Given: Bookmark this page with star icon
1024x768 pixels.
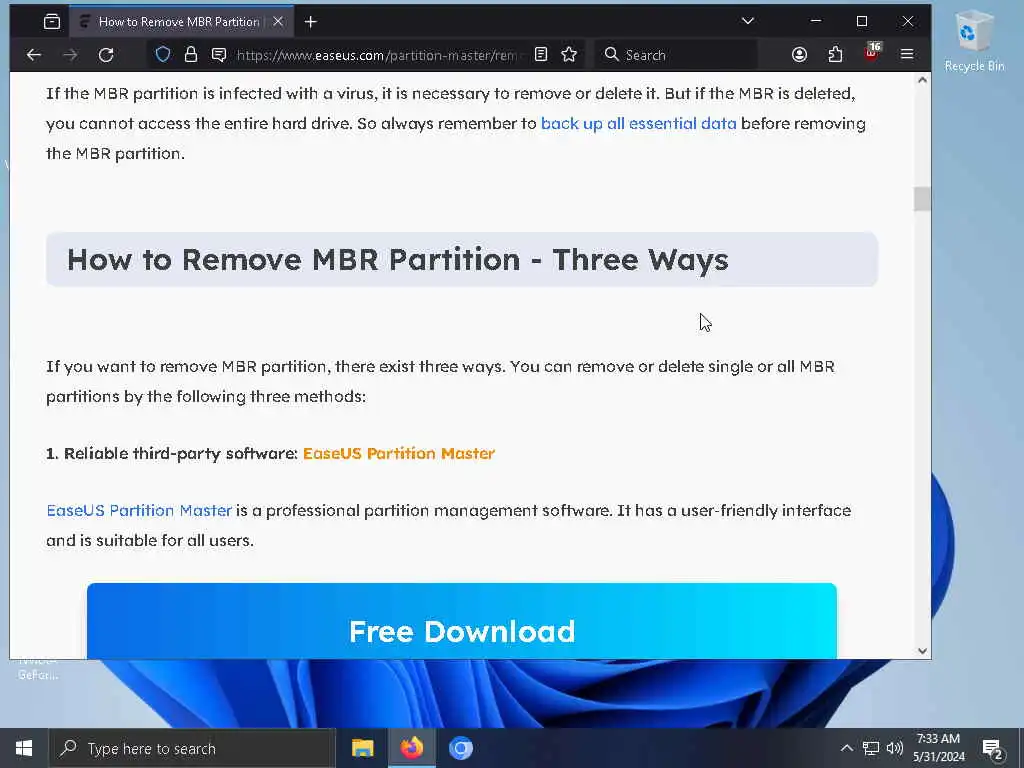Looking at the screenshot, I should click(x=569, y=55).
